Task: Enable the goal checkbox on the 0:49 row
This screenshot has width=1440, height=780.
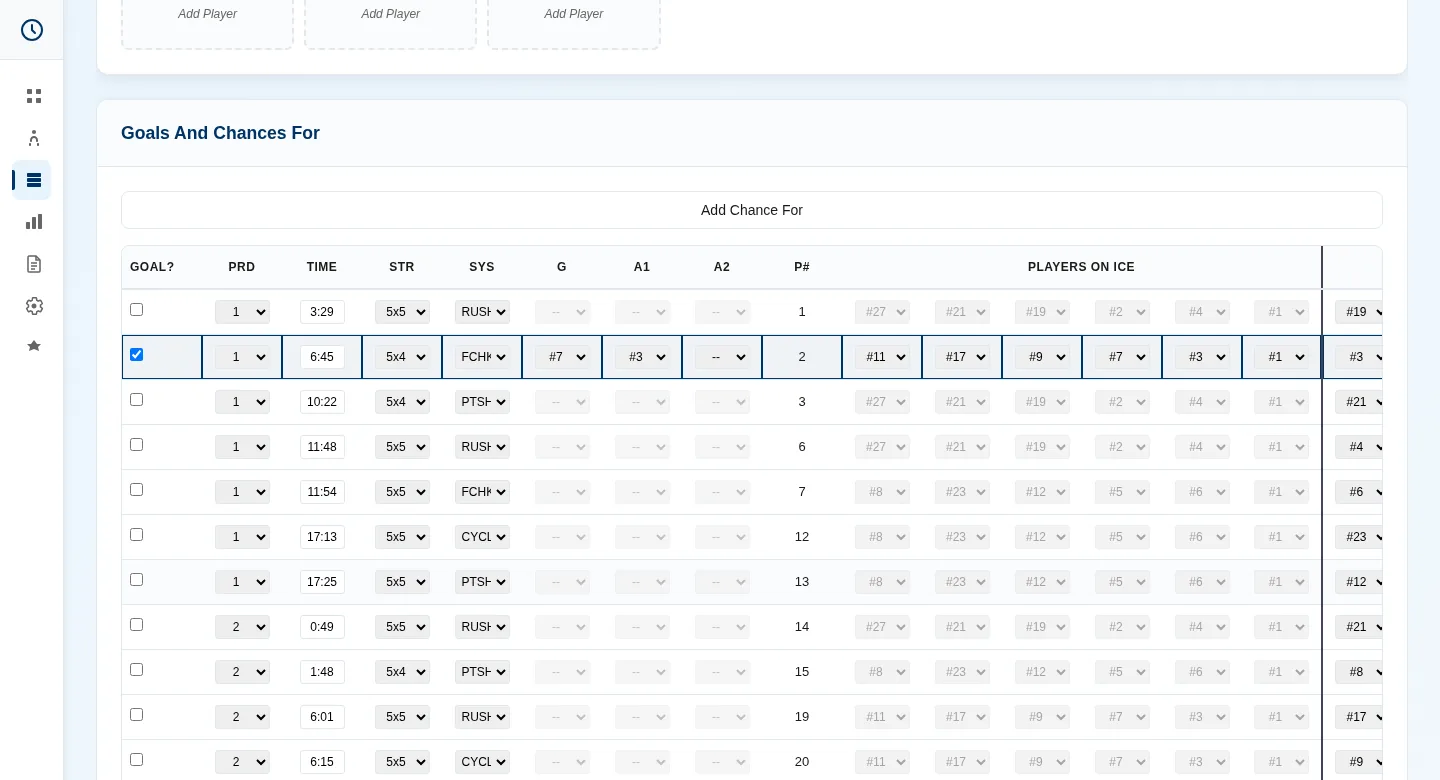Action: [137, 625]
